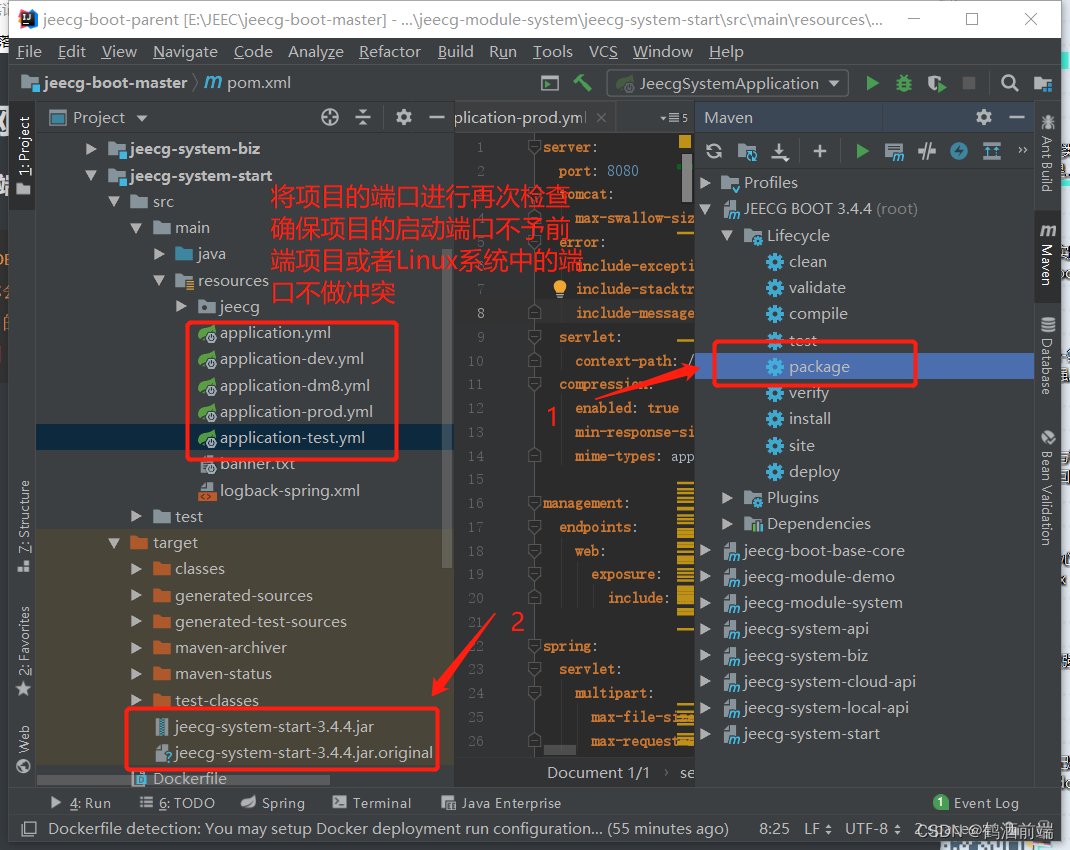
Task: Open the Refactor menu
Action: tap(390, 52)
